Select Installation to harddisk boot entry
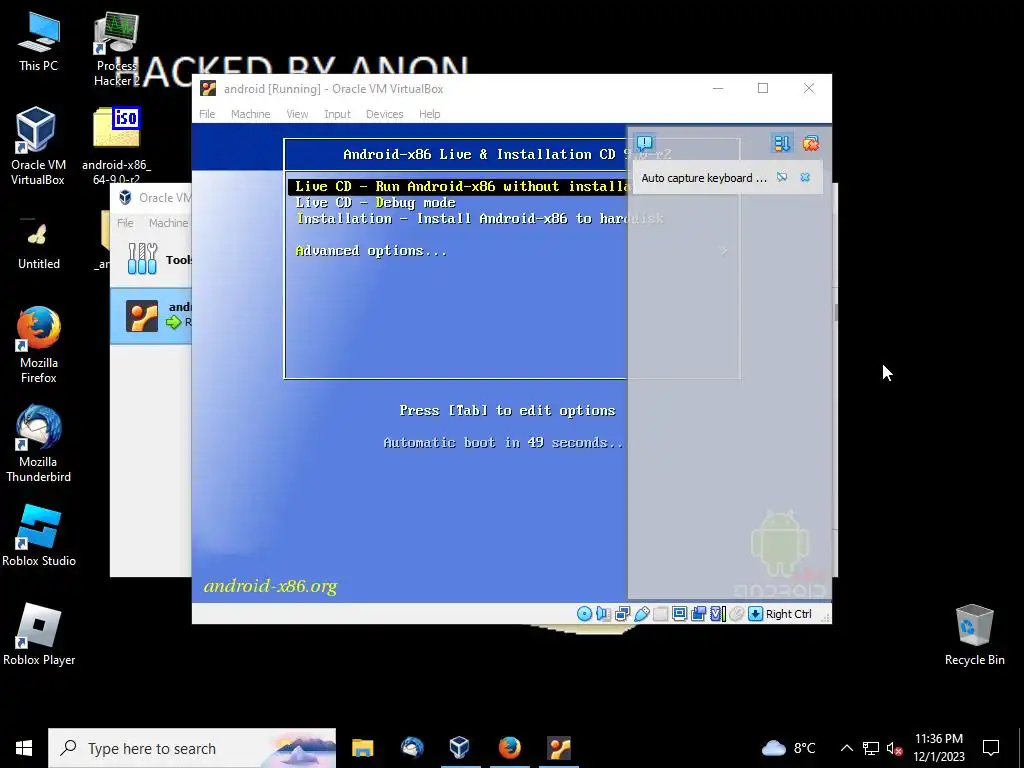Screen dimensions: 1024x768 [479, 219]
